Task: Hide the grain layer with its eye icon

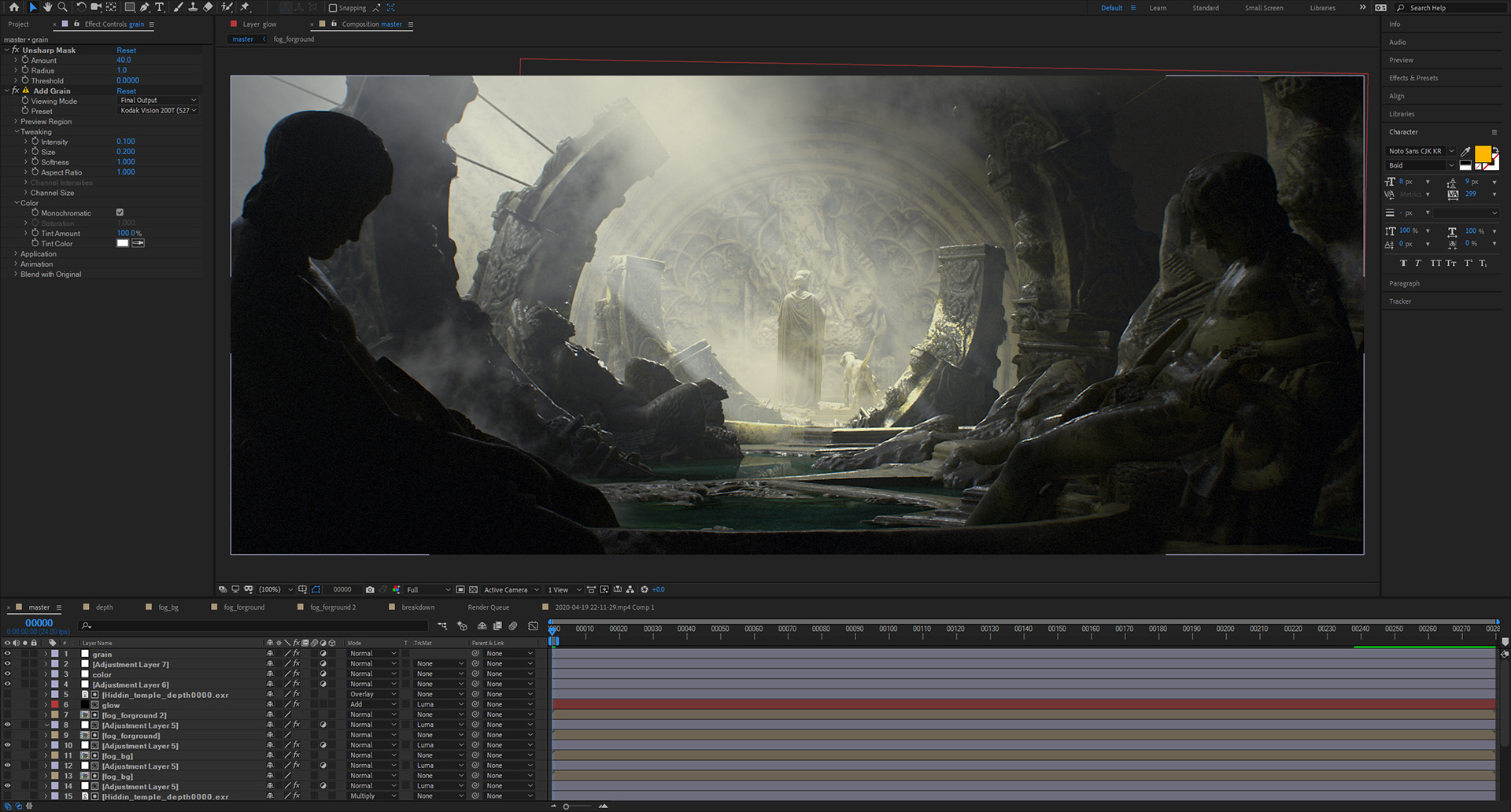Action: (8, 654)
